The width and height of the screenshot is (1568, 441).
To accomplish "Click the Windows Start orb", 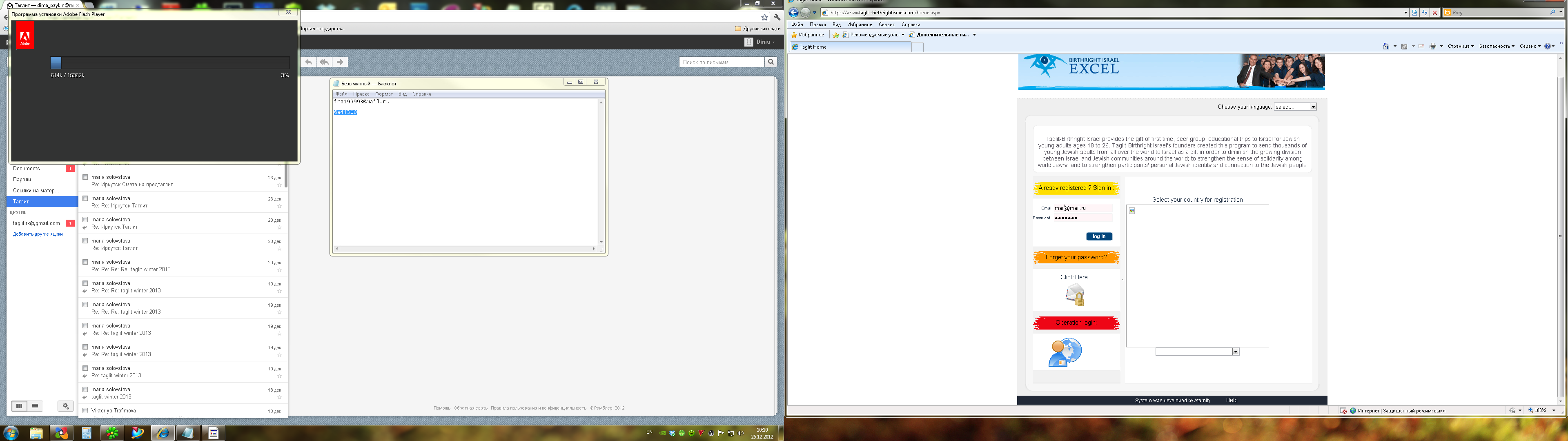I will tap(10, 433).
